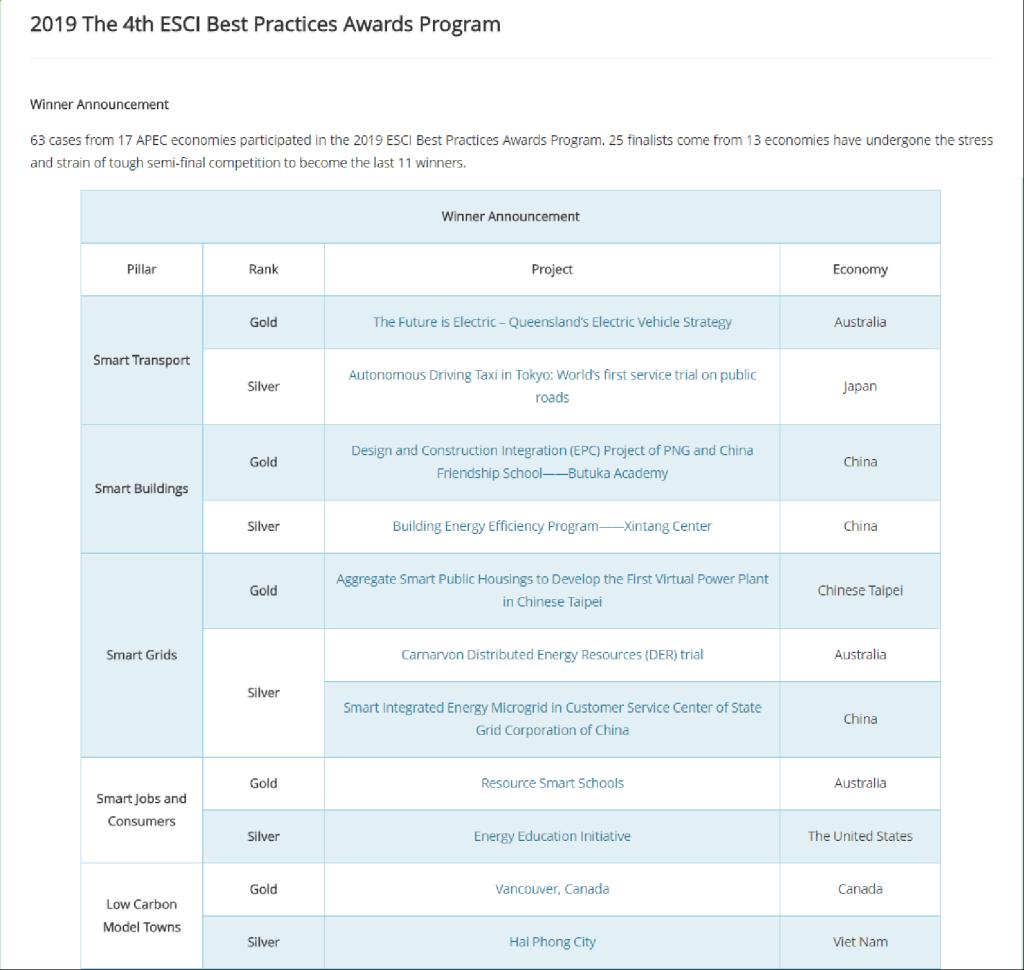Click the Smart Jobs and Consumers cell
This screenshot has width=1024, height=970.
click(x=141, y=810)
